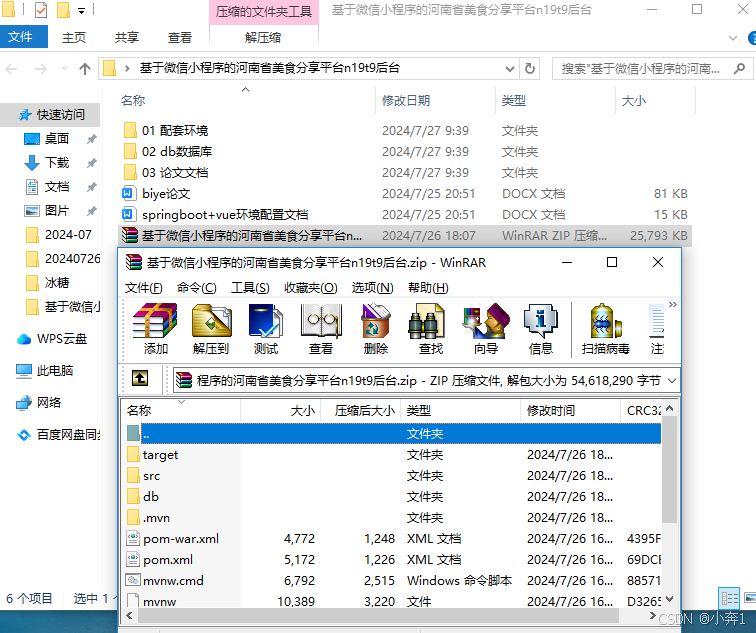The height and width of the screenshot is (633, 756).
Task: Open WinRAR 文件(F) menu
Action: coord(143,288)
